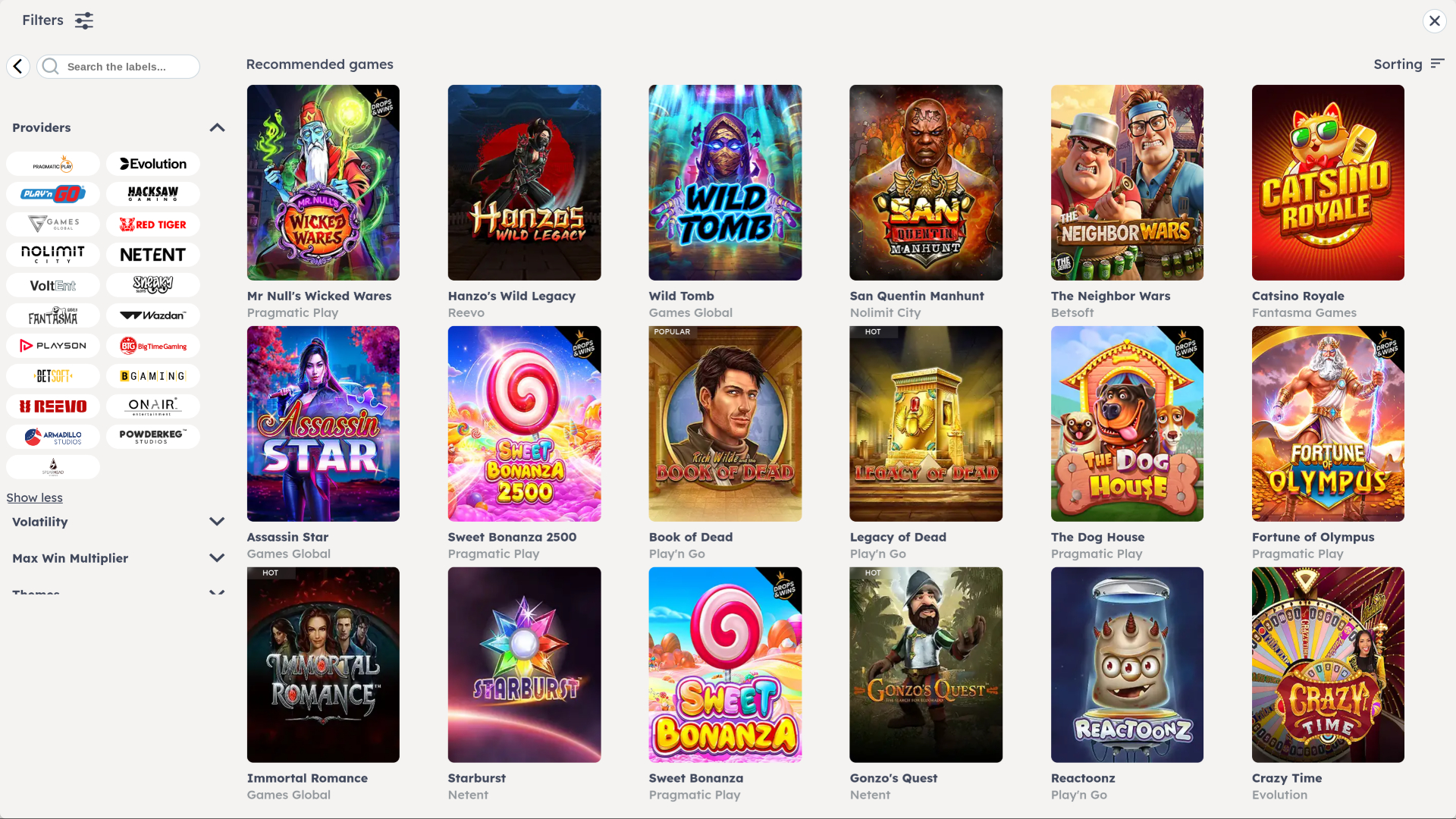Toggle the Armadillo Studios provider filter
The image size is (1456, 819).
pos(53,437)
